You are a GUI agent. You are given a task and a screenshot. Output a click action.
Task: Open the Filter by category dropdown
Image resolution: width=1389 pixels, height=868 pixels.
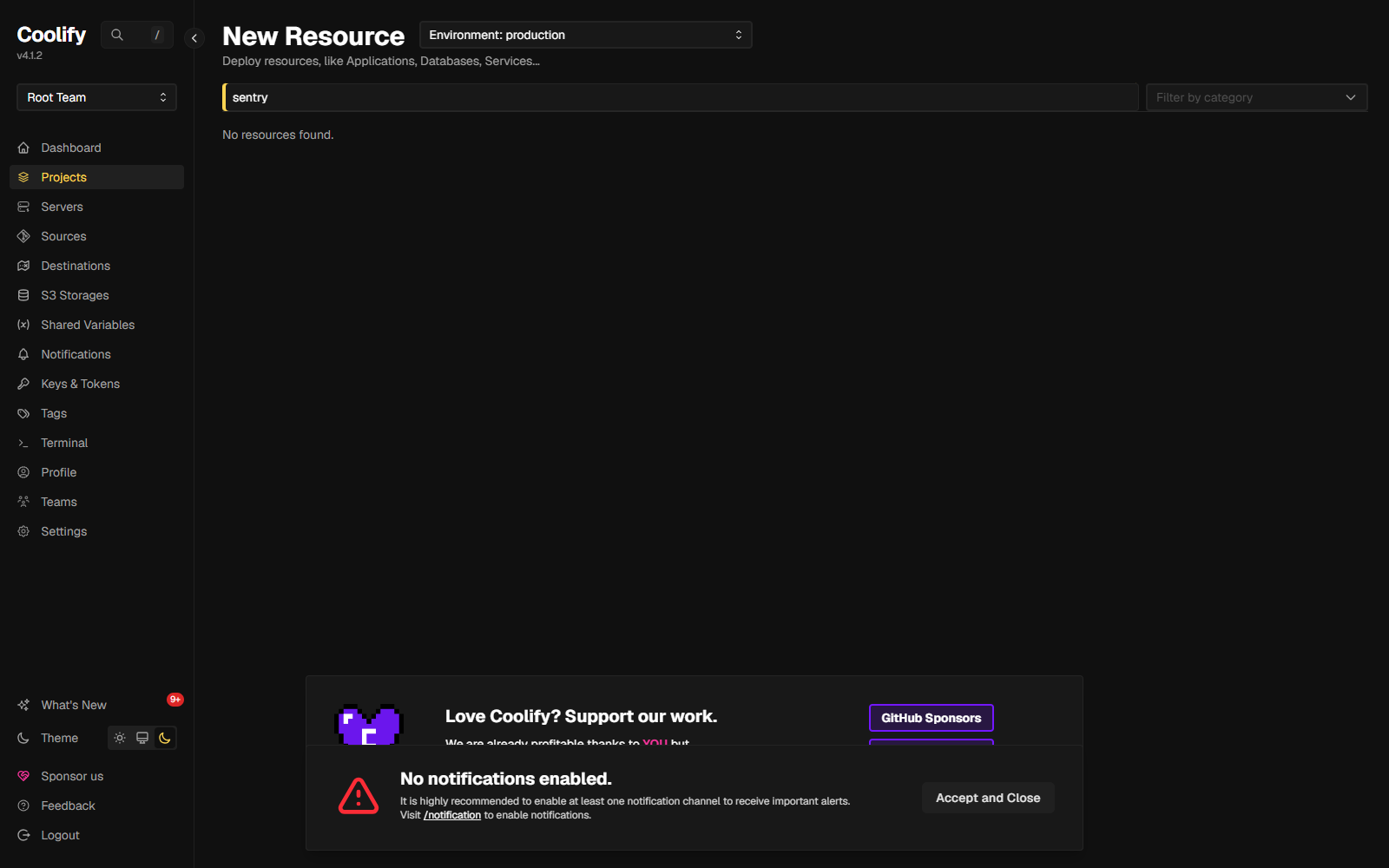click(x=1256, y=97)
